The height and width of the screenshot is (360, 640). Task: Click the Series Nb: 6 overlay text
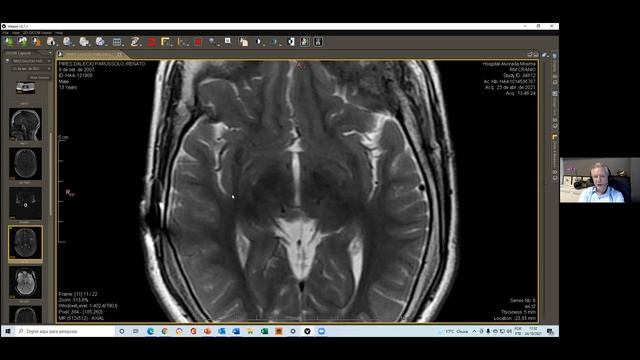[522, 300]
